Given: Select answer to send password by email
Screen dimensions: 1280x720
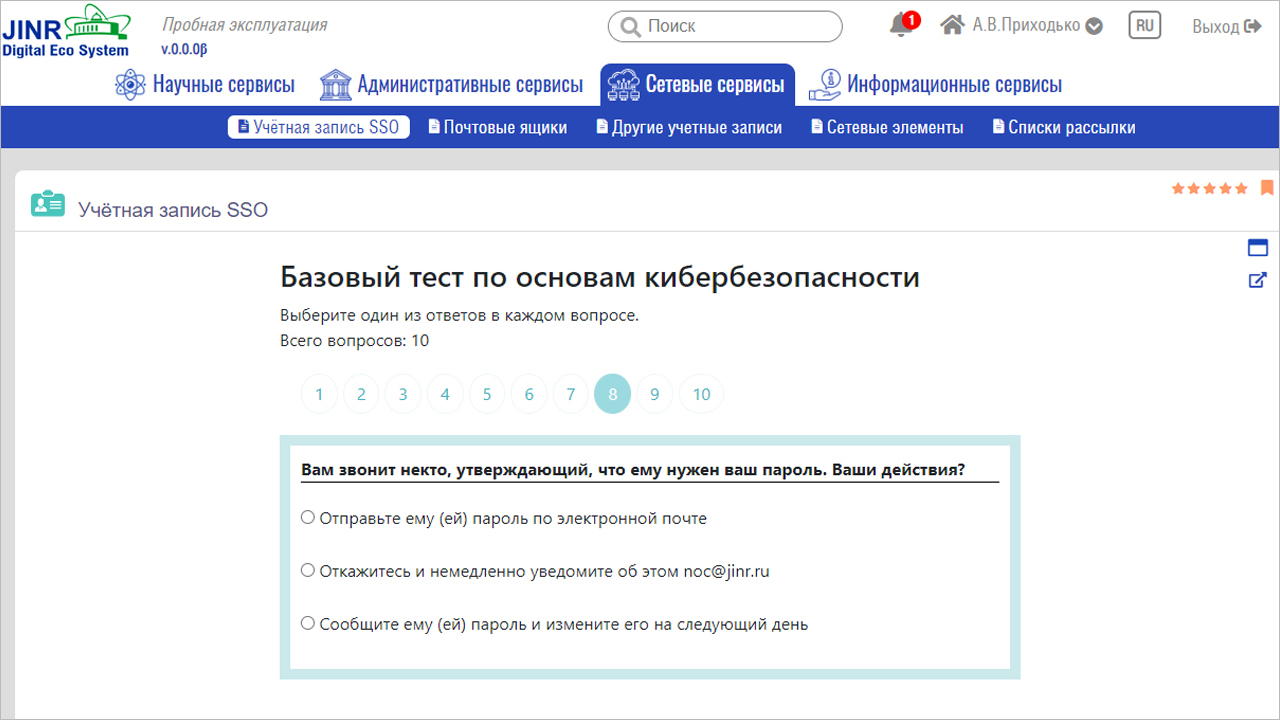Looking at the screenshot, I should coord(308,518).
